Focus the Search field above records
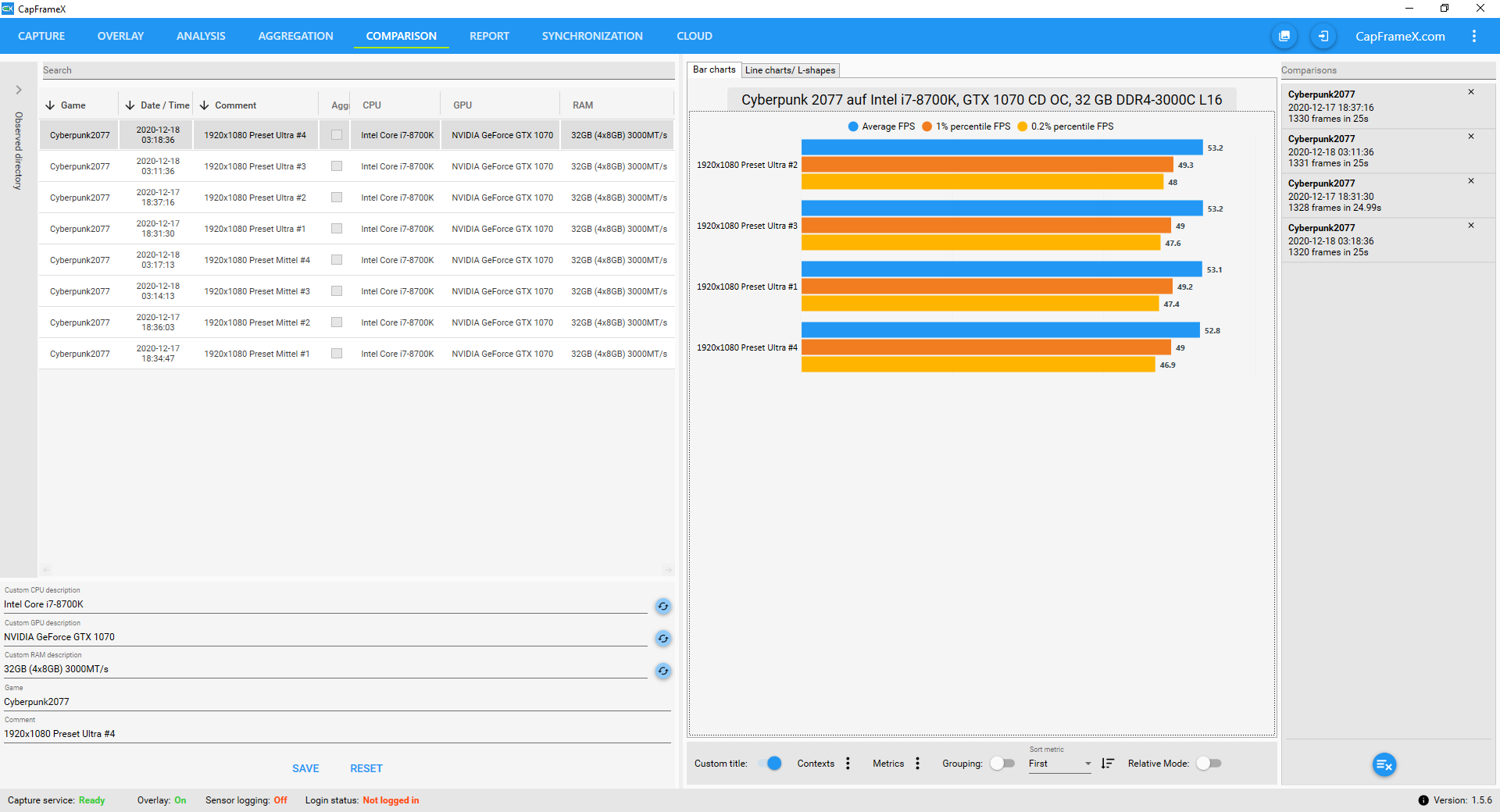This screenshot has width=1500, height=812. pyautogui.click(x=358, y=70)
